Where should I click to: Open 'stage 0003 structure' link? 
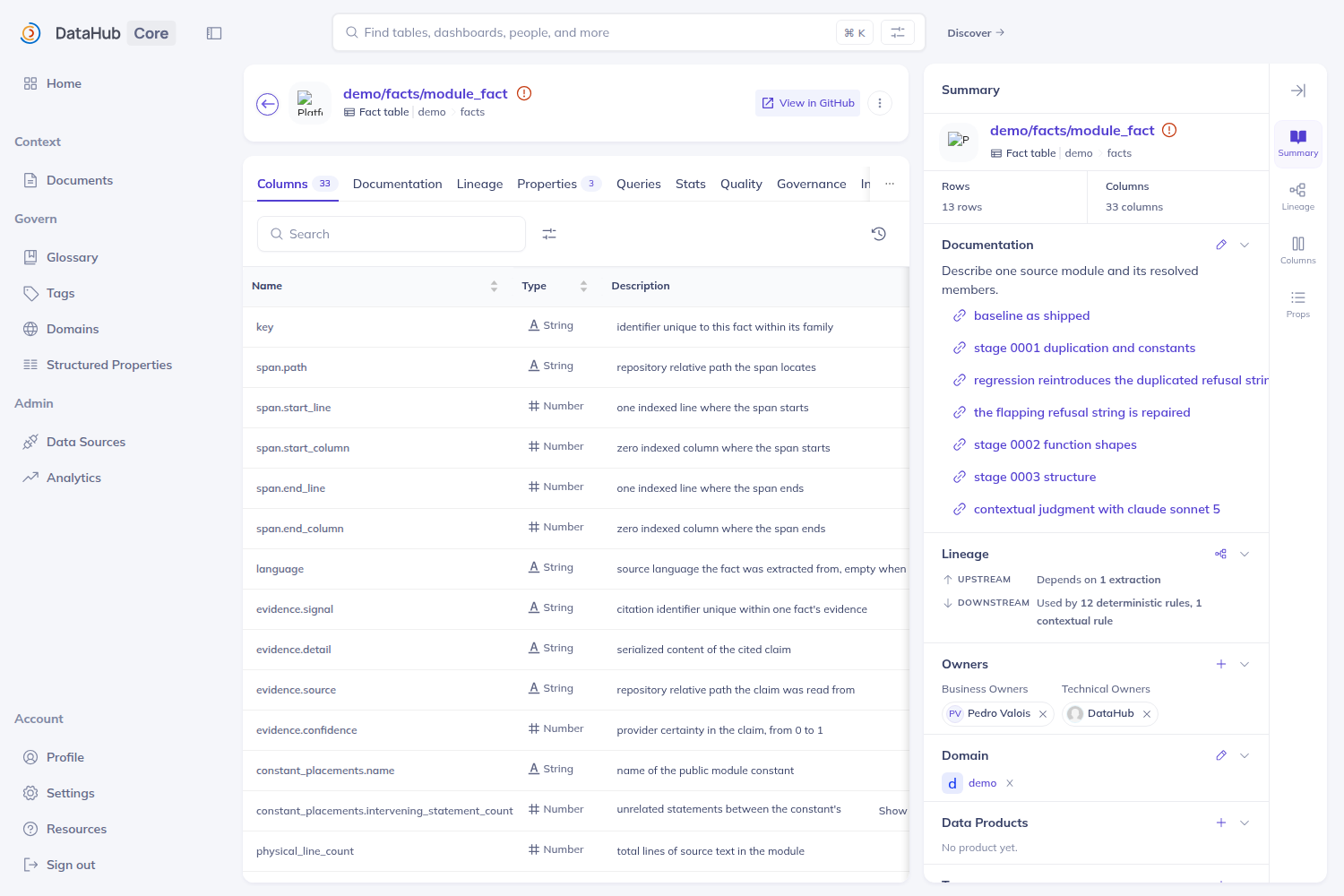[1035, 477]
